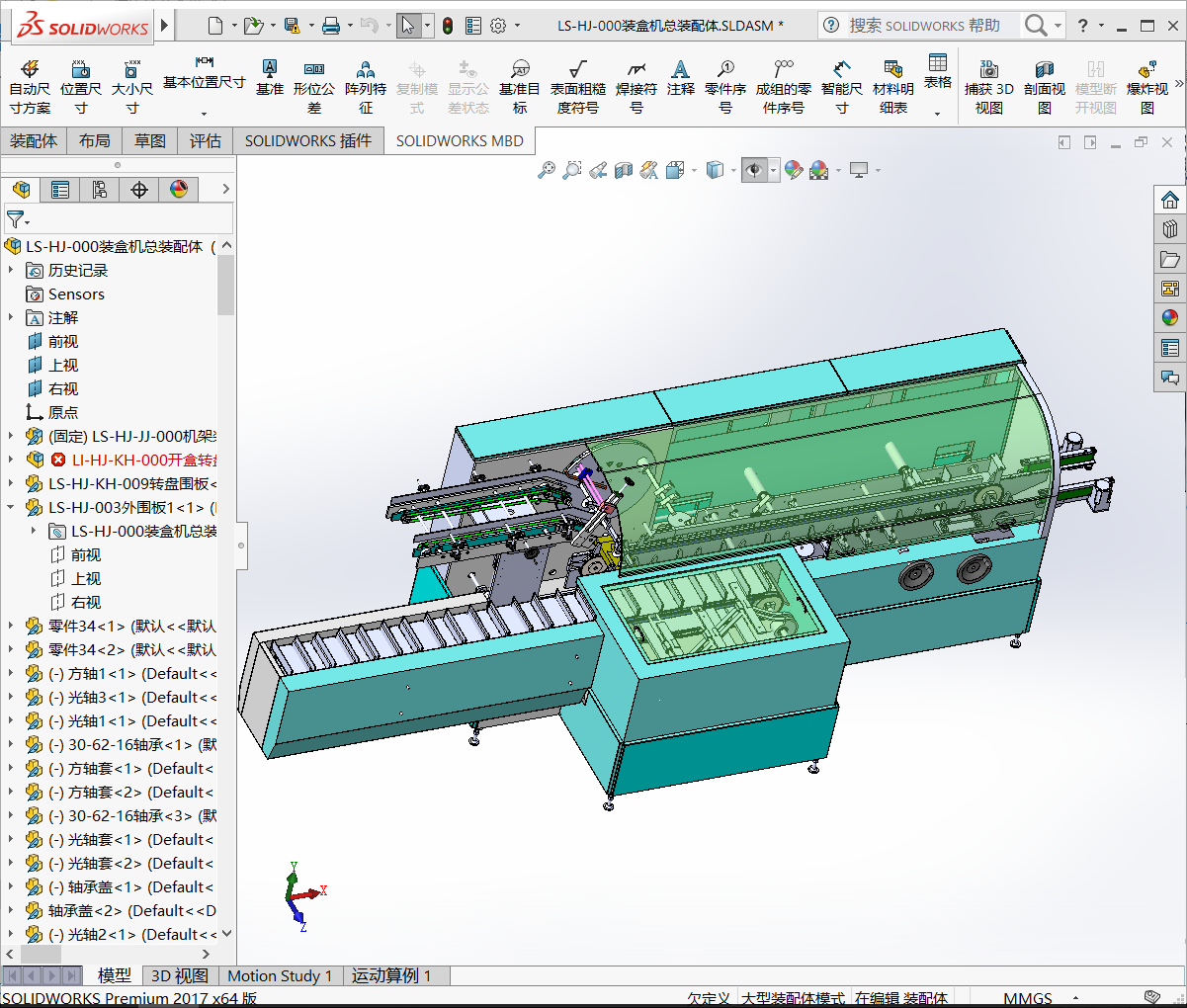Screen dimensions: 1187x1008
Task: Click the Open file icon
Action: pos(253,26)
